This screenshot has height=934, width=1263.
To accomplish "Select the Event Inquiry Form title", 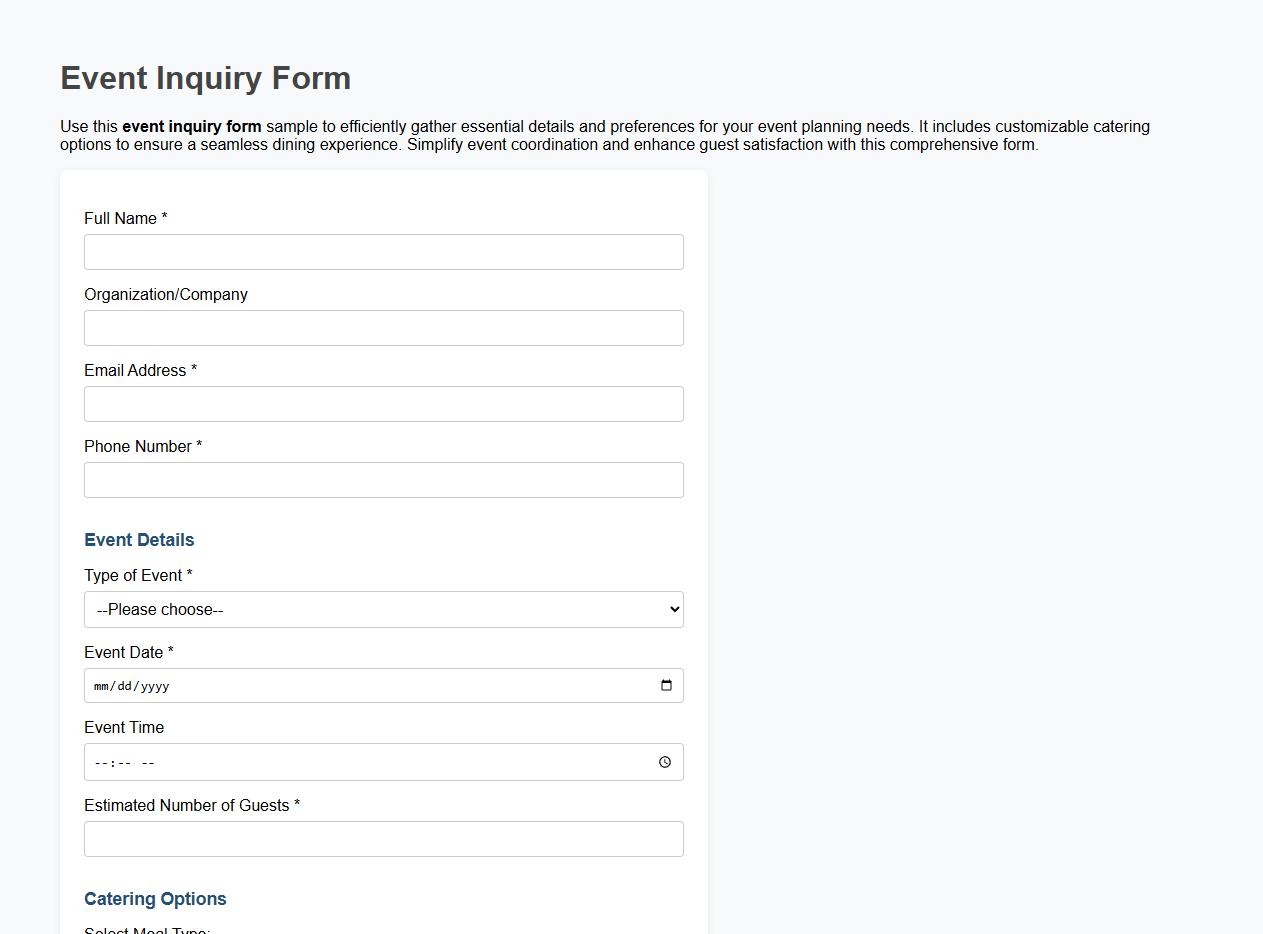I will tap(205, 78).
